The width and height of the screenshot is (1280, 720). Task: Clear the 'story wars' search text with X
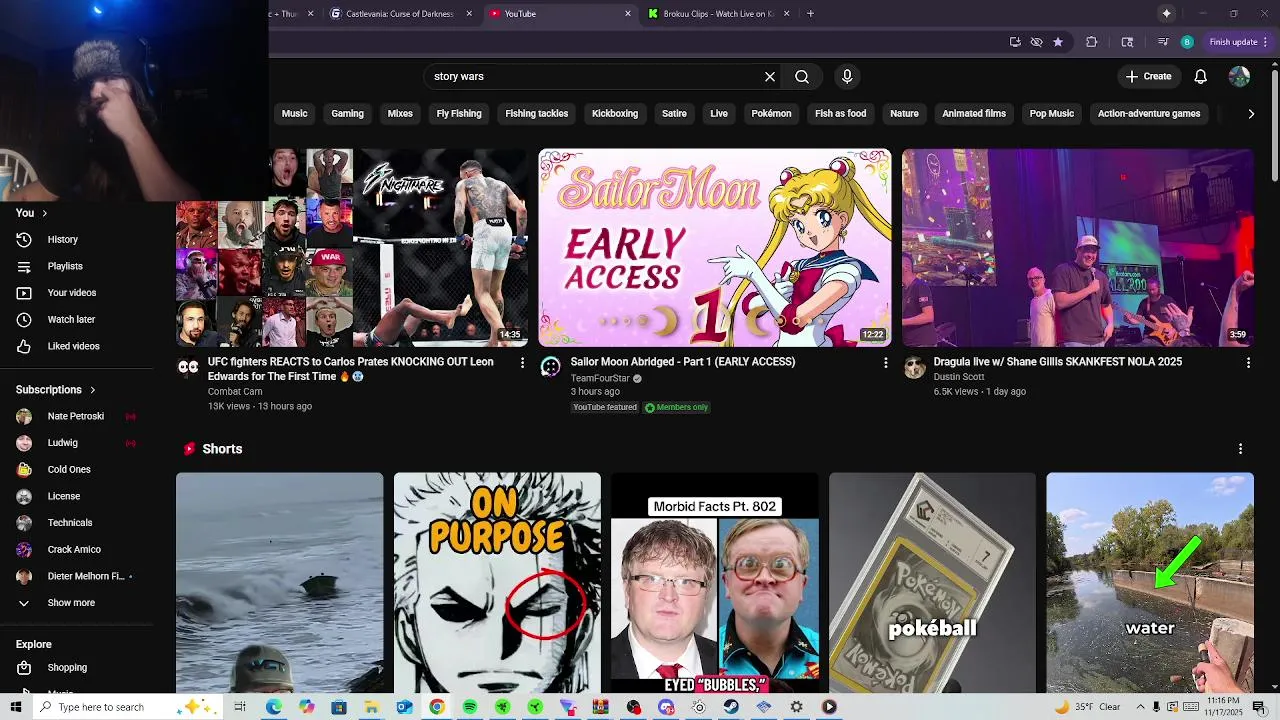point(770,76)
